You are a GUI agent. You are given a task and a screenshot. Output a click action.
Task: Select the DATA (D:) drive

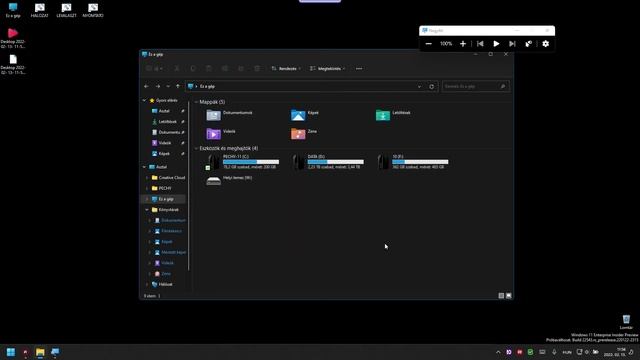[x=328, y=162]
